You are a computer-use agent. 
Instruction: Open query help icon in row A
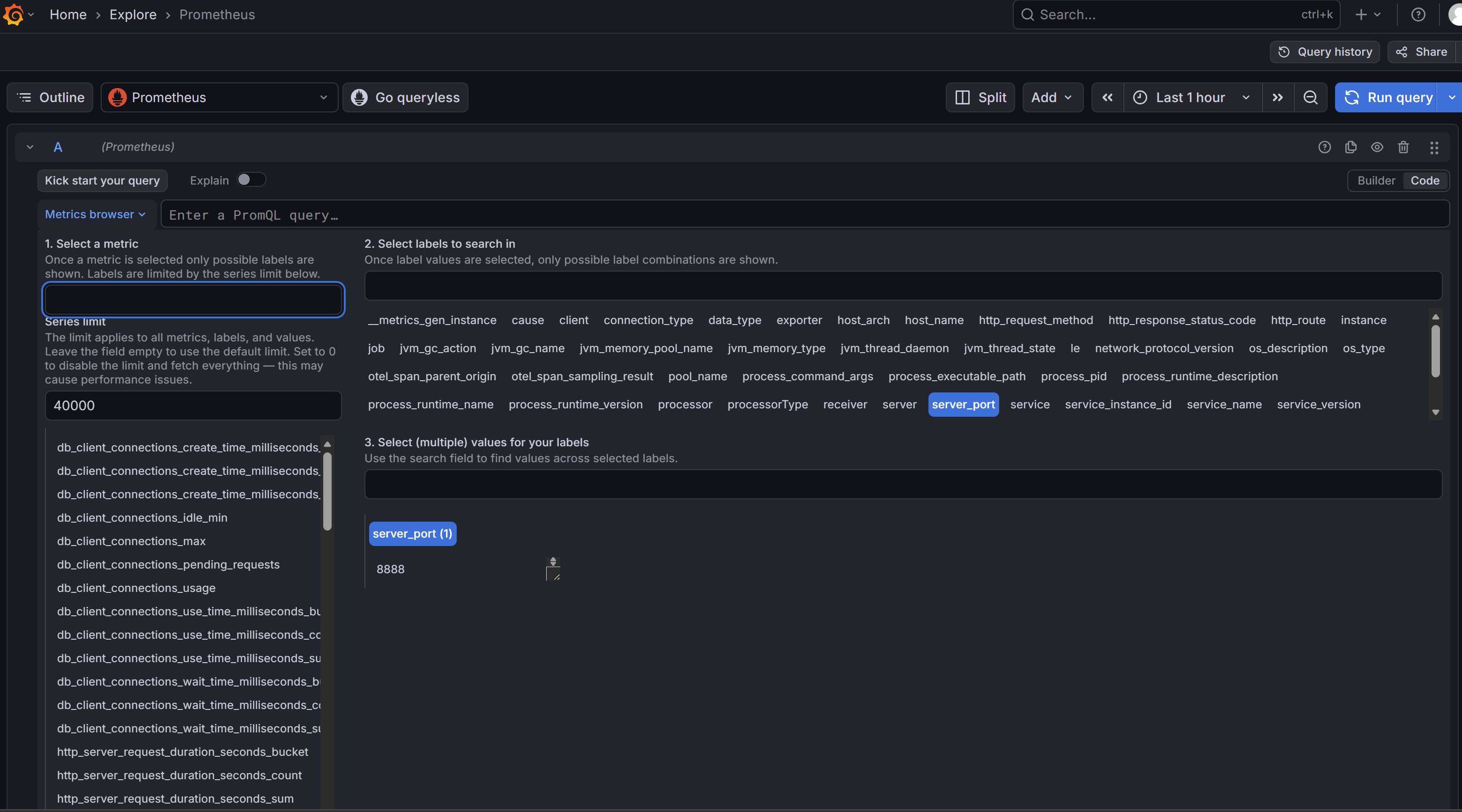(1324, 148)
